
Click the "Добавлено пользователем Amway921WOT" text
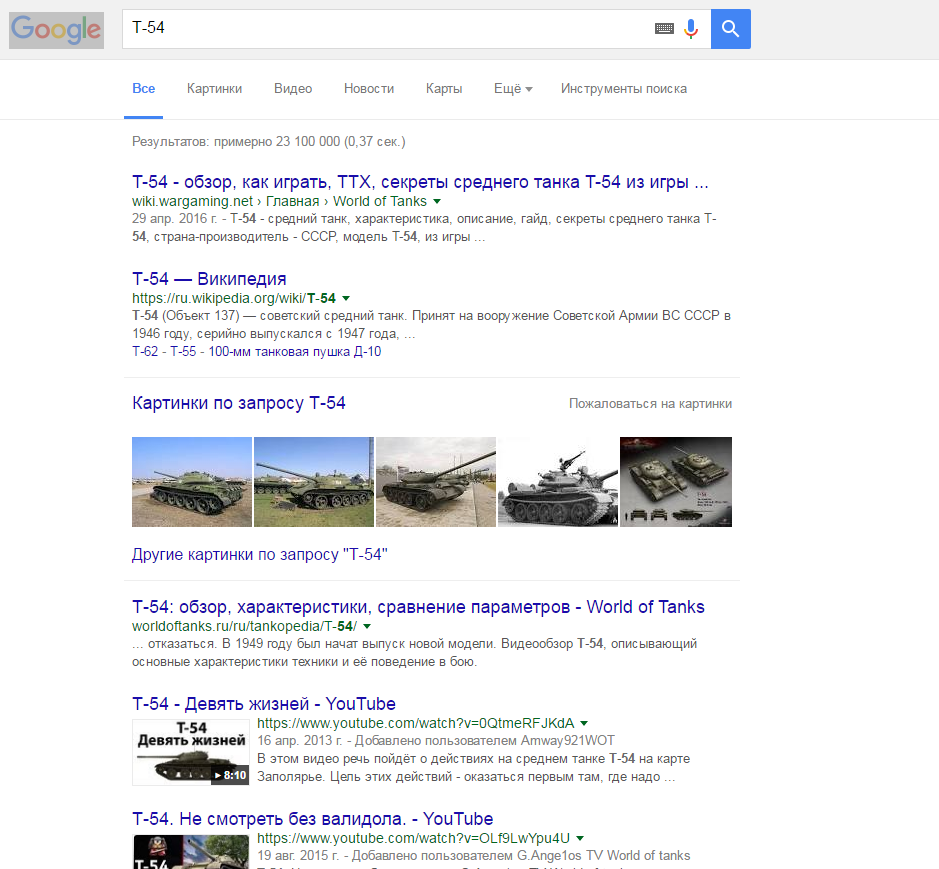click(x=484, y=741)
